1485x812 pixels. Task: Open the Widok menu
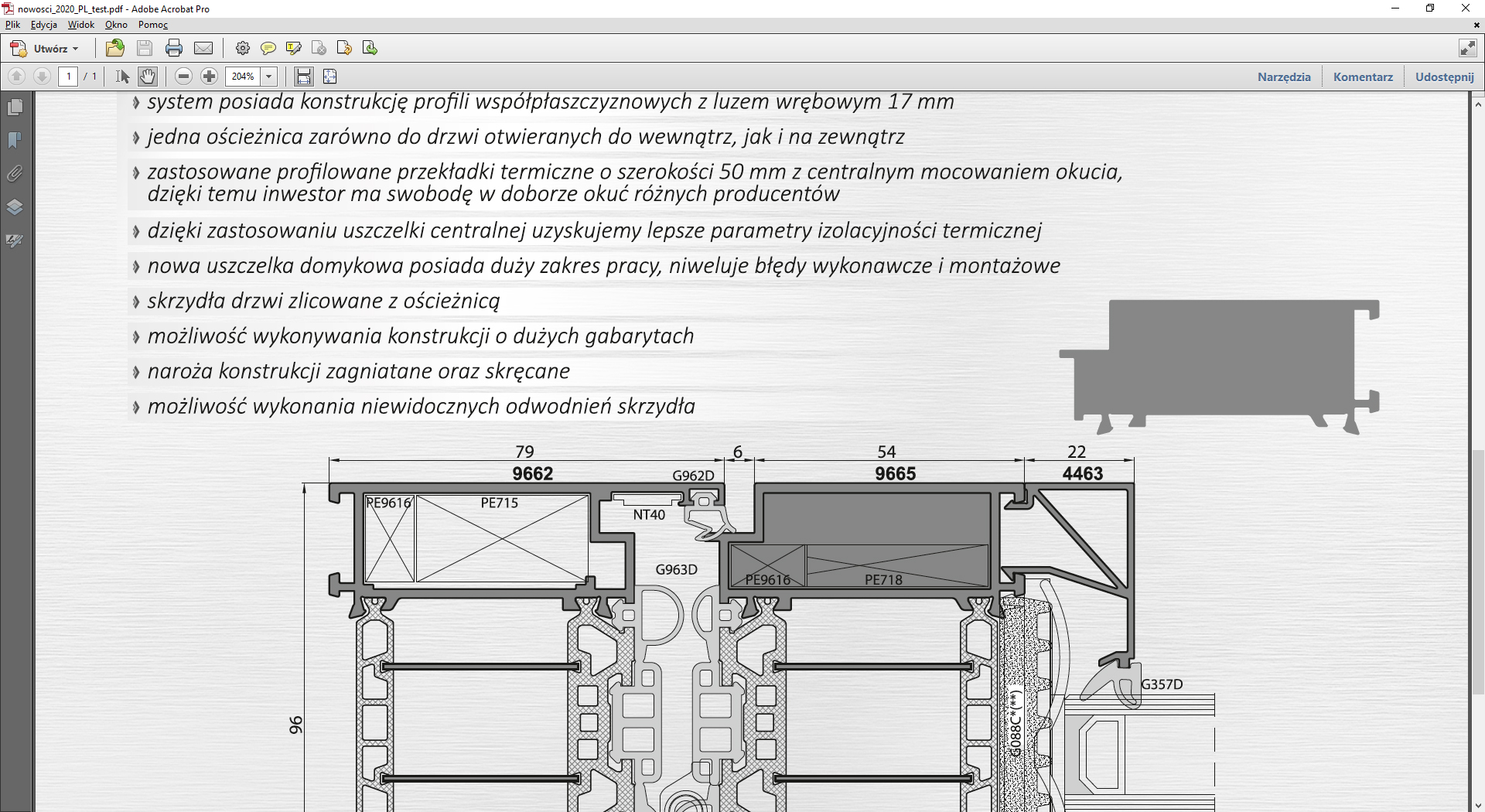[x=80, y=25]
